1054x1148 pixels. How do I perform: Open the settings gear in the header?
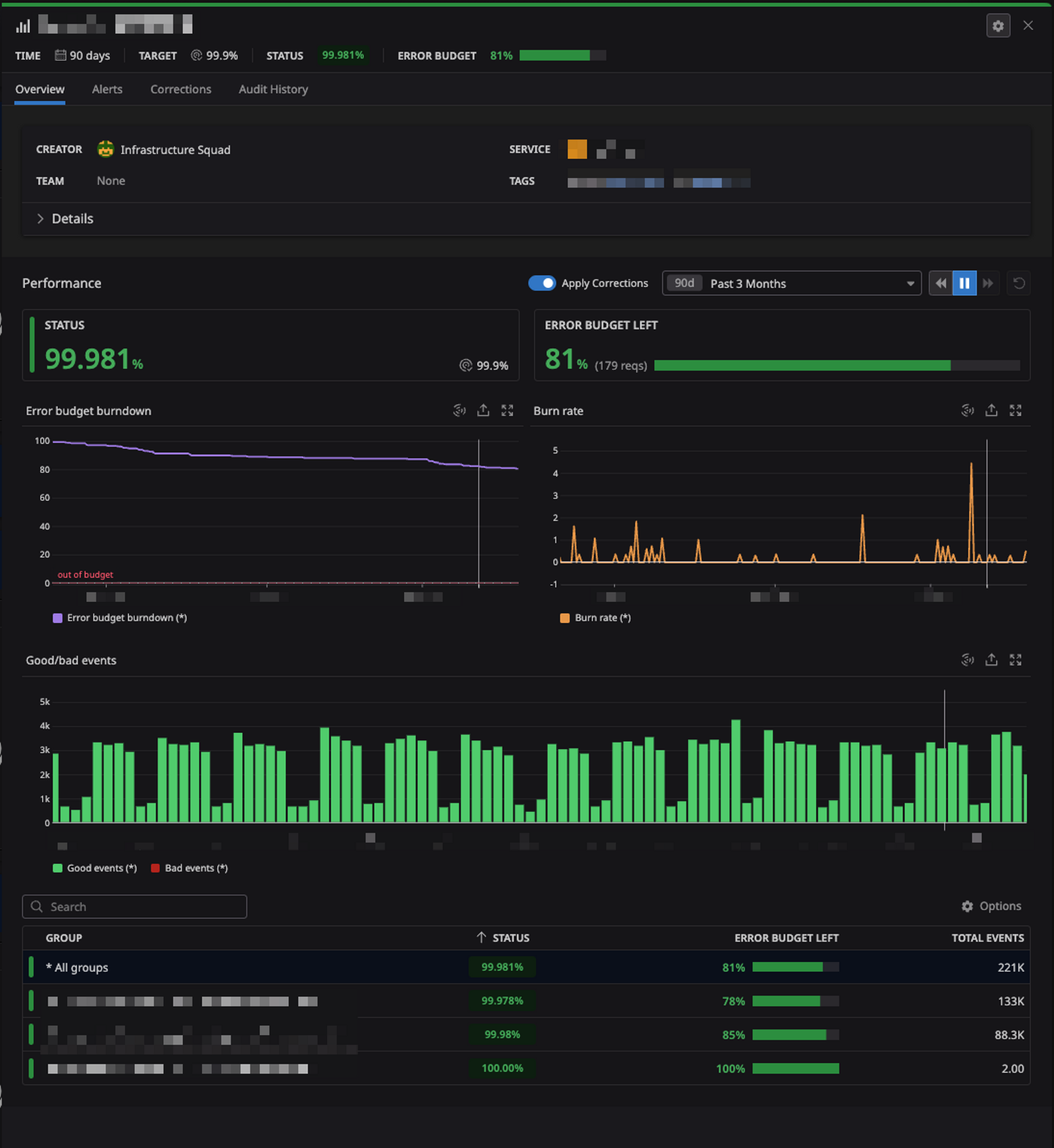click(x=998, y=26)
